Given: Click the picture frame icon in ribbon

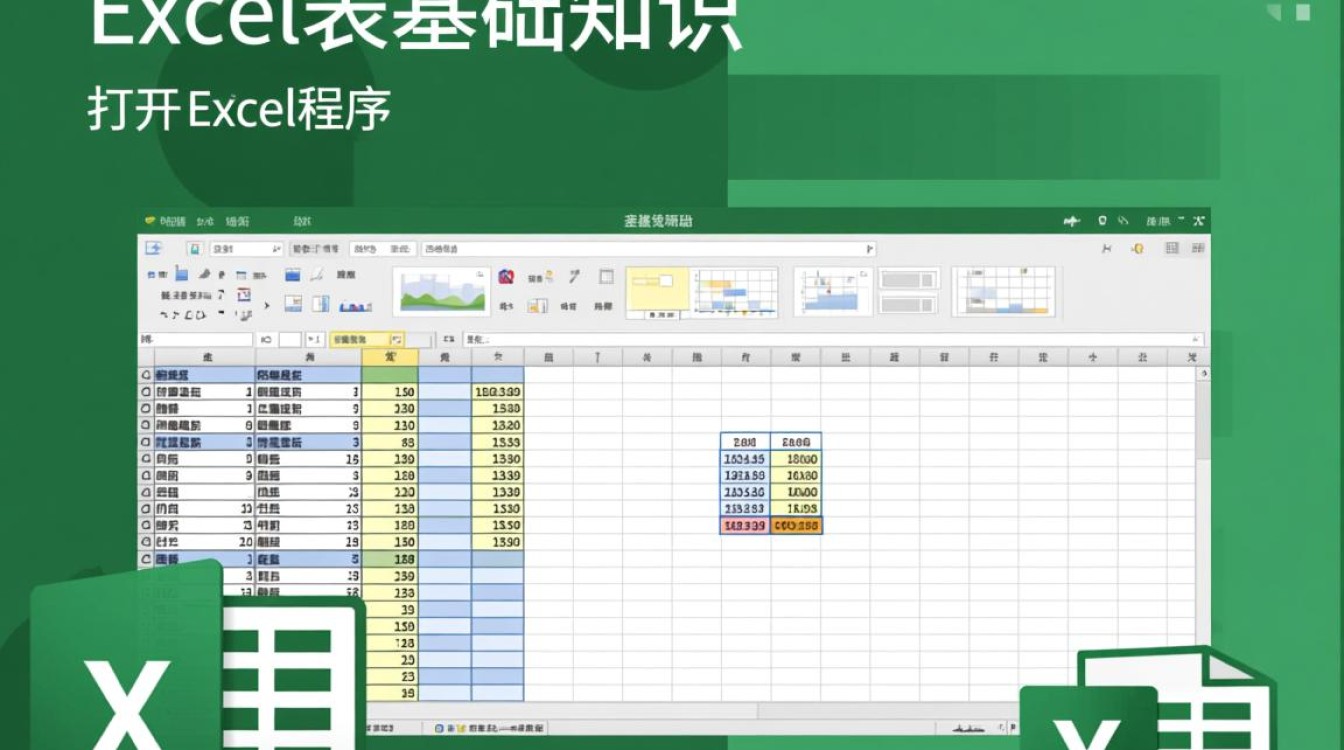Looking at the screenshot, I should pyautogui.click(x=293, y=304).
